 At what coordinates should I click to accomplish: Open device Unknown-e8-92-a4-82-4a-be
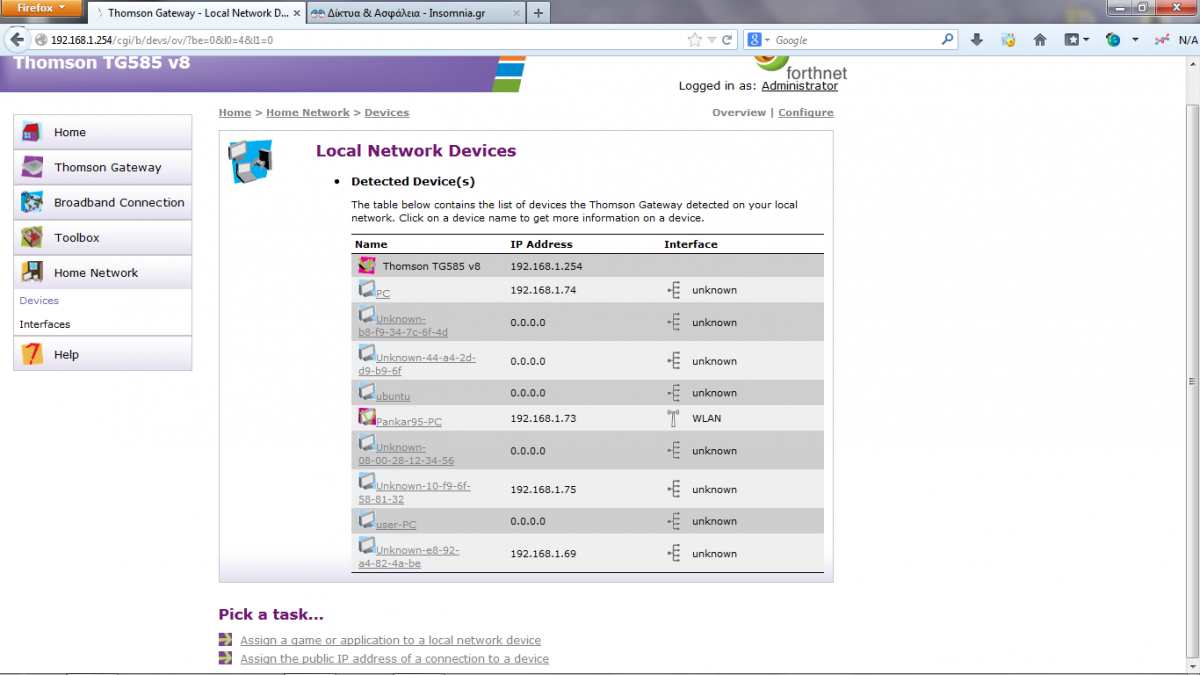pos(409,557)
